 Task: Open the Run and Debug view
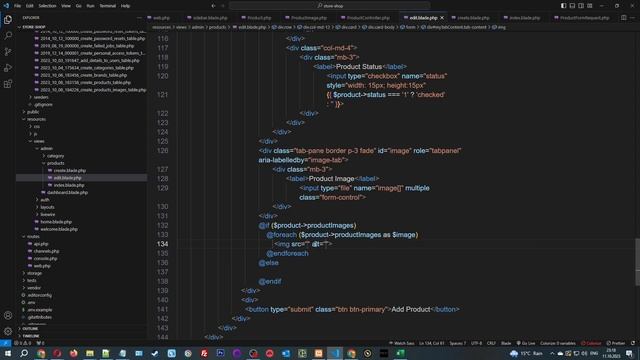tap(8, 68)
